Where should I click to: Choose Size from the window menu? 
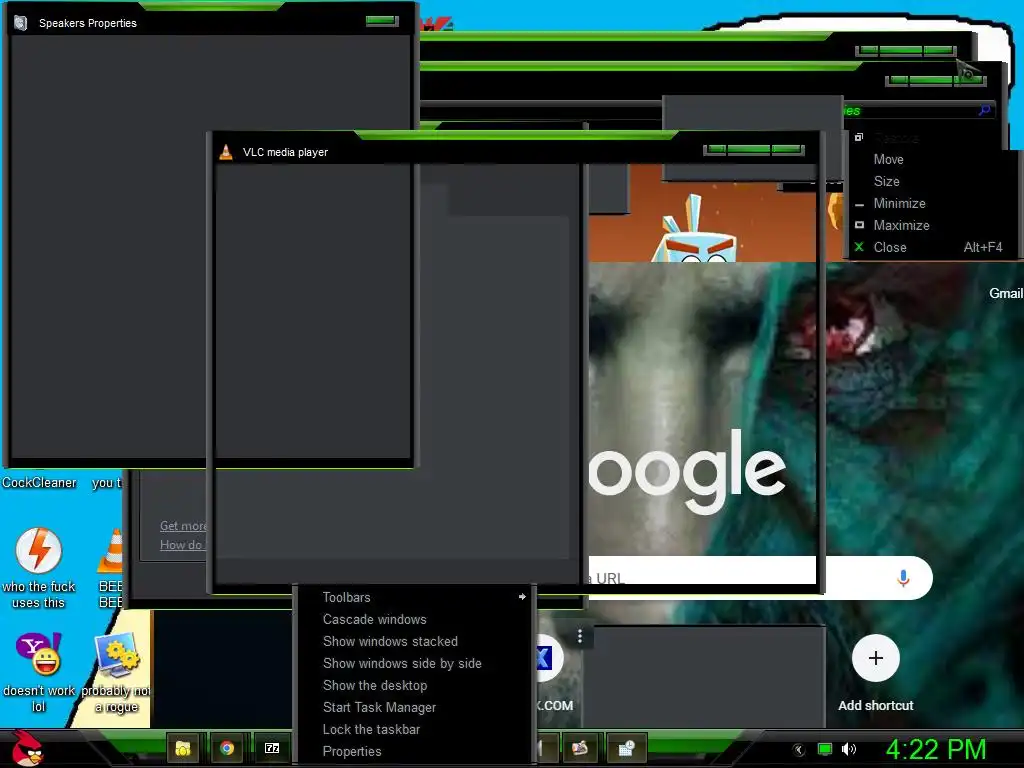(887, 182)
